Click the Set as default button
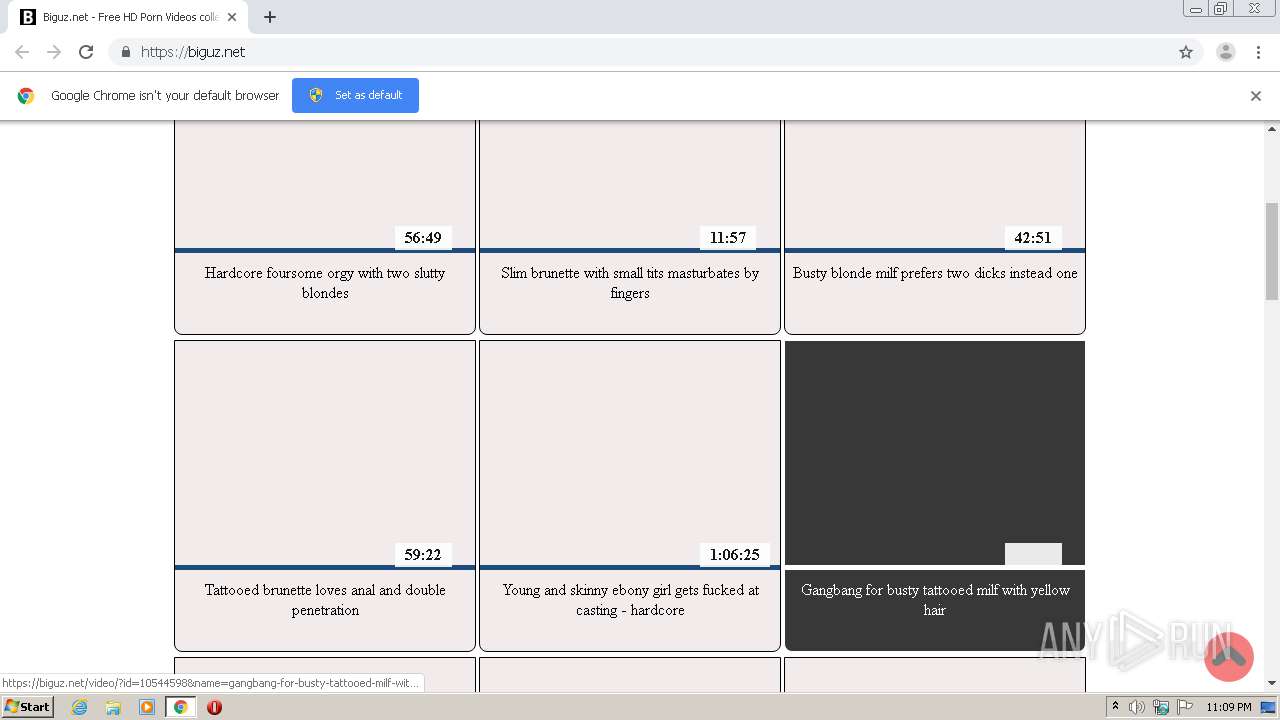This screenshot has width=1280, height=720. [355, 95]
